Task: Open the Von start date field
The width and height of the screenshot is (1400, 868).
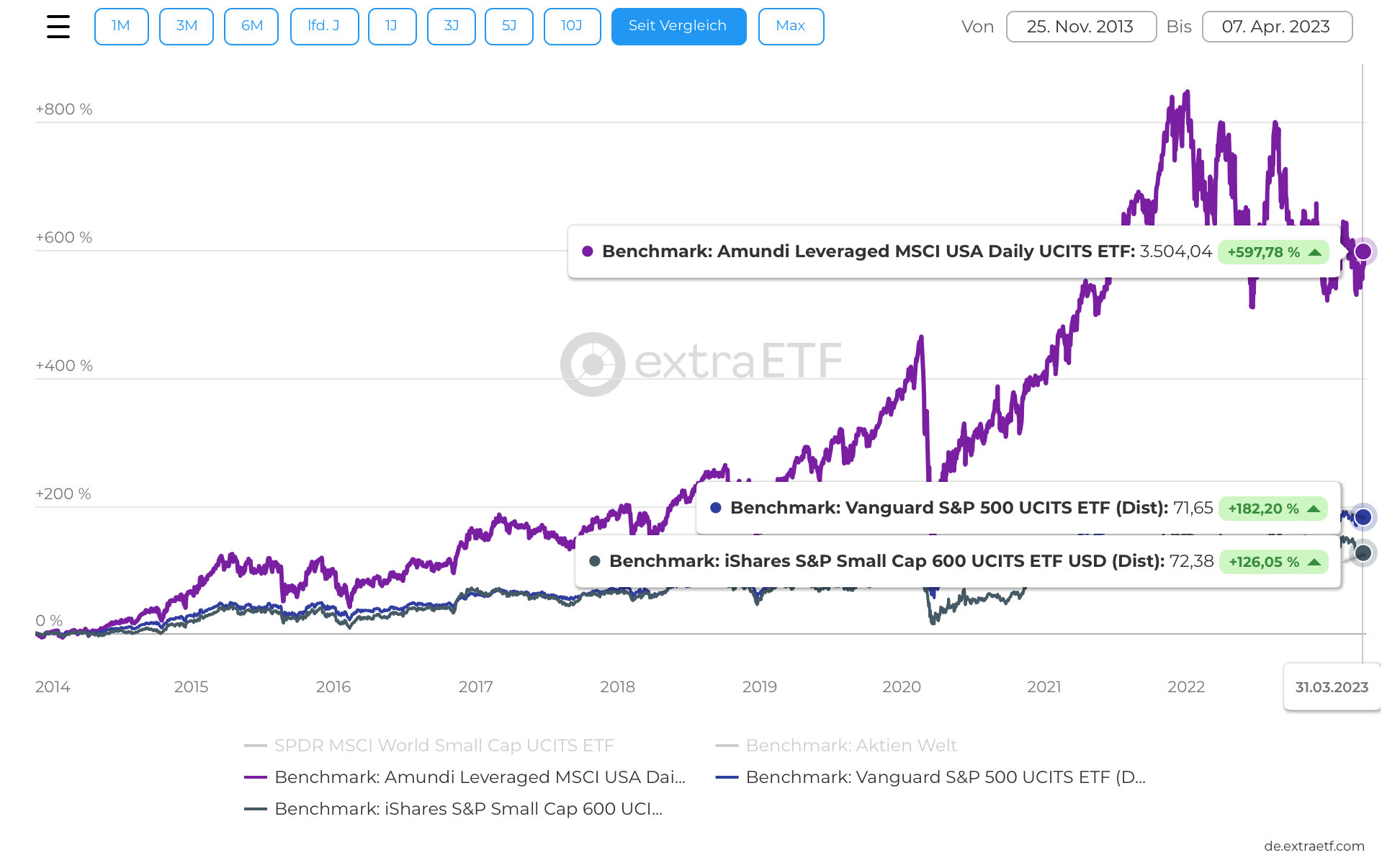Action: coord(1080,27)
